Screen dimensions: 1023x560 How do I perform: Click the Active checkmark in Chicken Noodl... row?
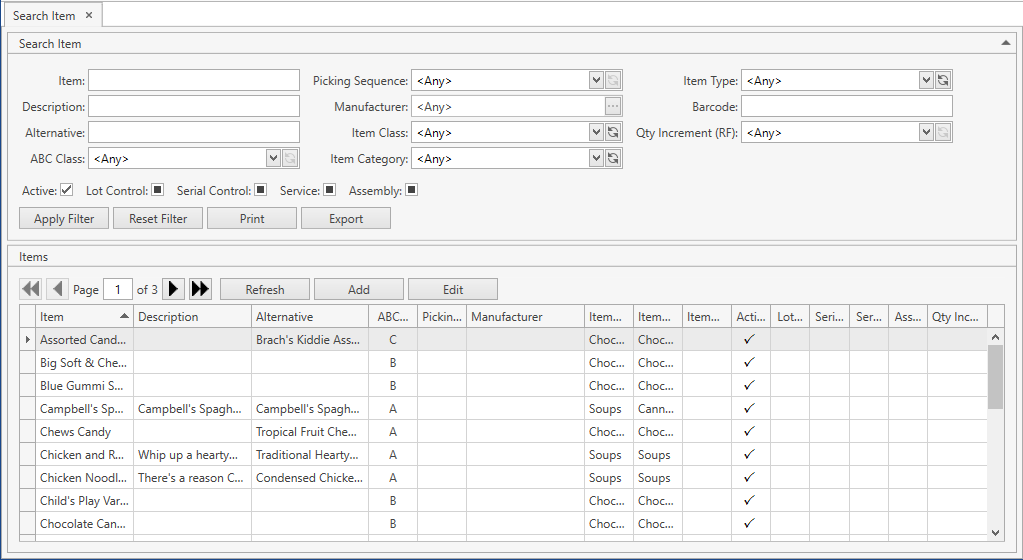pyautogui.click(x=749, y=477)
